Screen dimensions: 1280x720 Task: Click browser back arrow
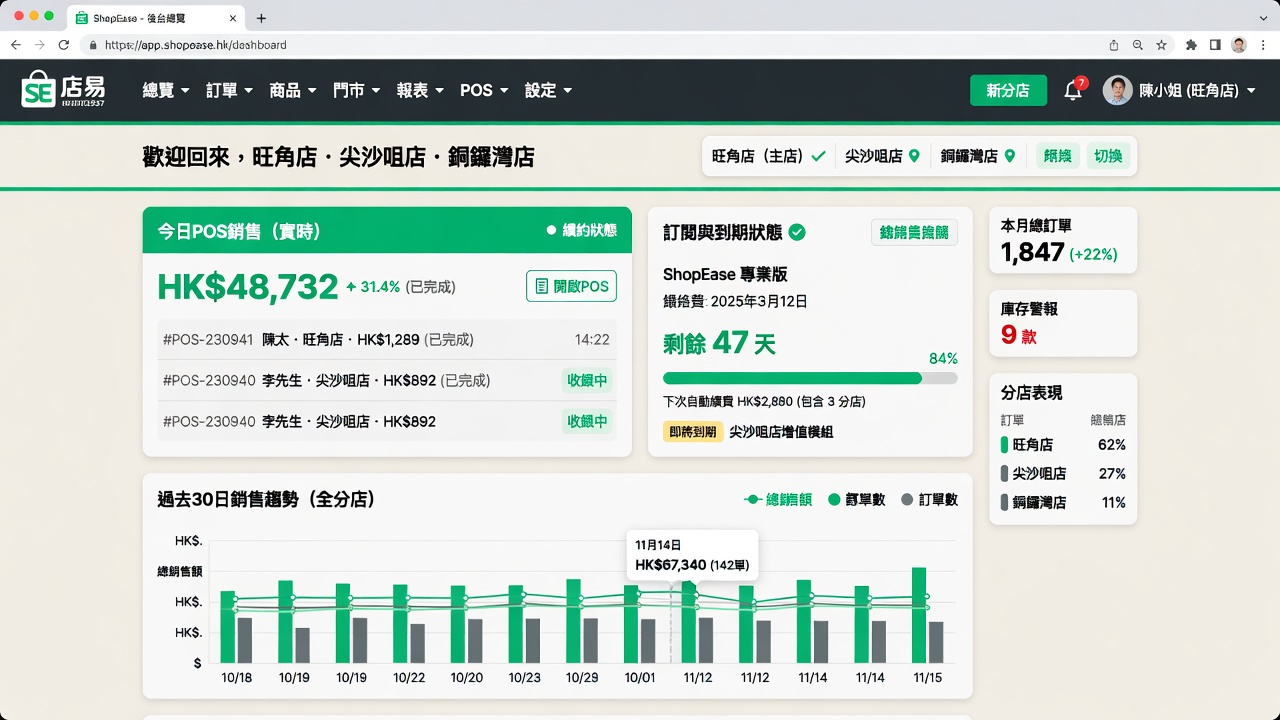click(15, 45)
